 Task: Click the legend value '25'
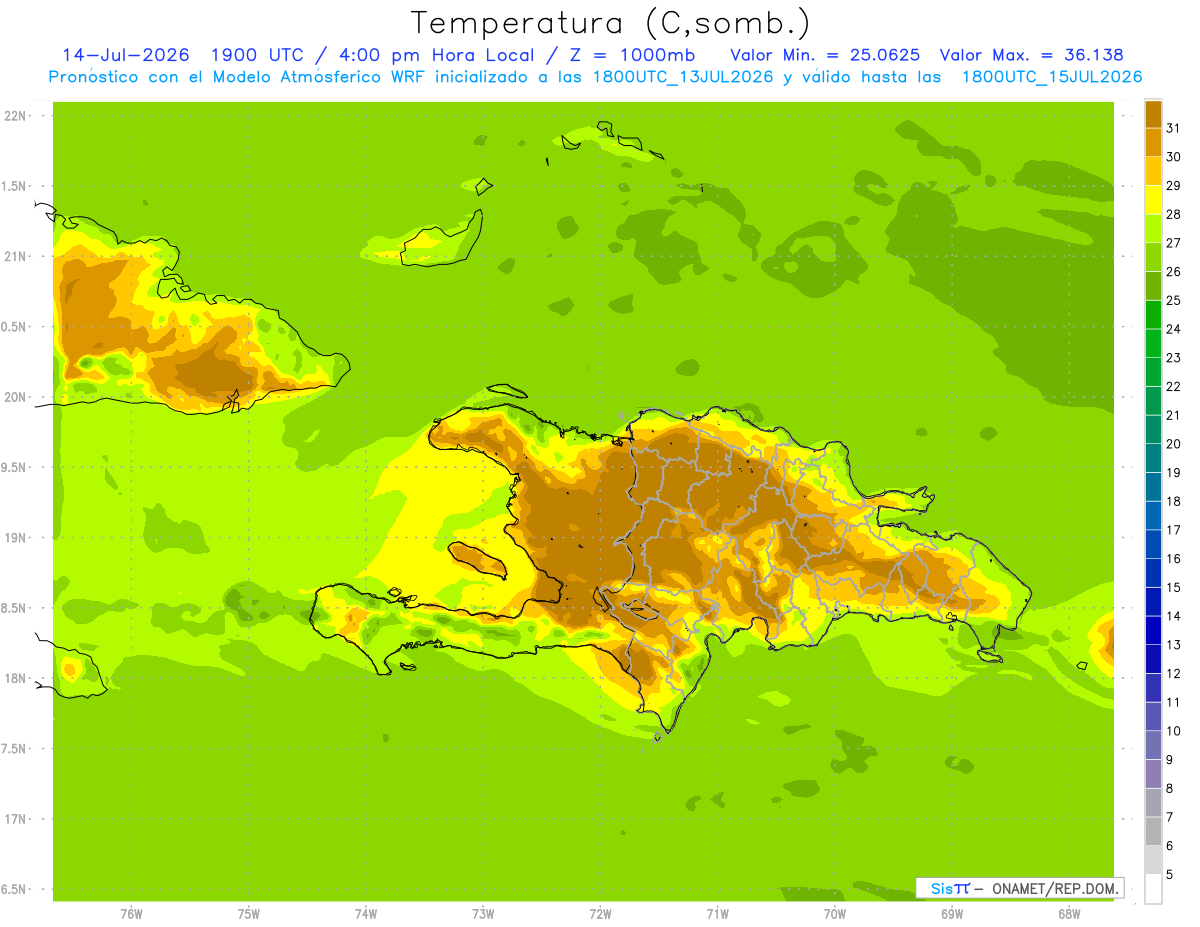click(x=1173, y=300)
